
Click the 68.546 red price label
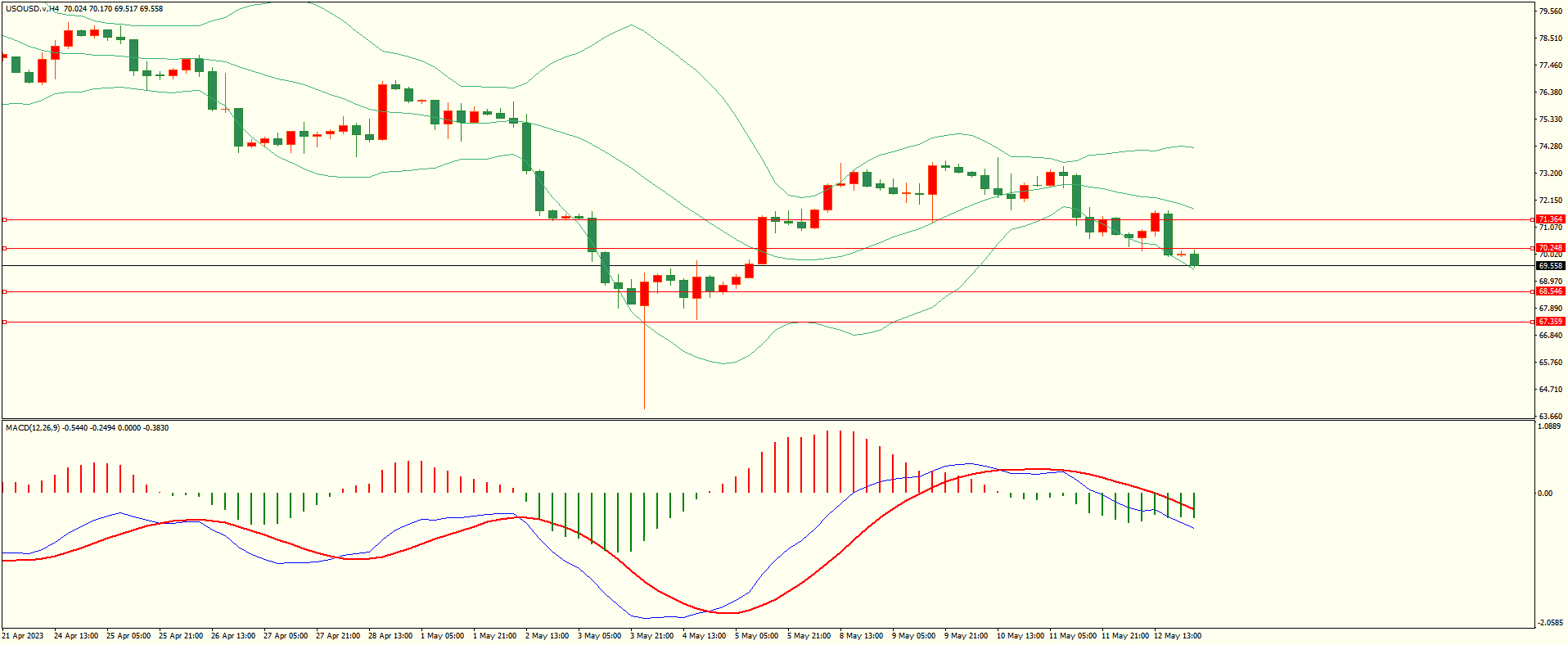coord(1550,291)
